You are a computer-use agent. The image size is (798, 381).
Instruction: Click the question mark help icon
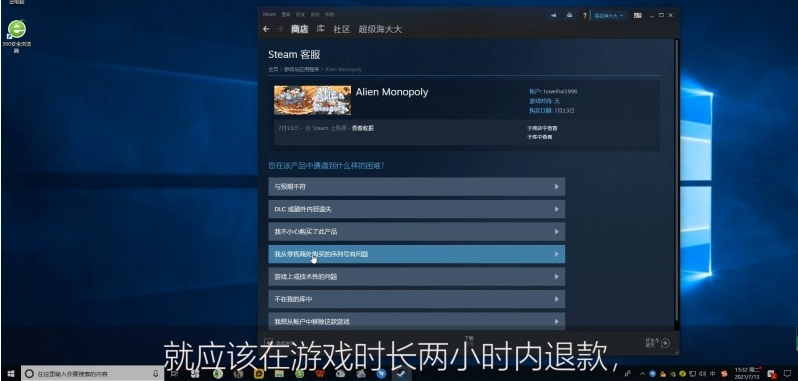(x=585, y=15)
